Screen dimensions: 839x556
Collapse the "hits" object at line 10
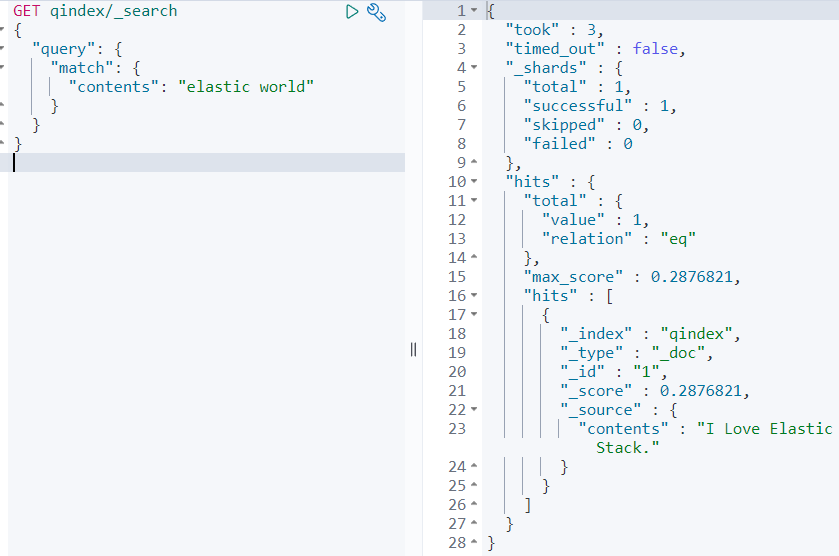click(x=474, y=182)
